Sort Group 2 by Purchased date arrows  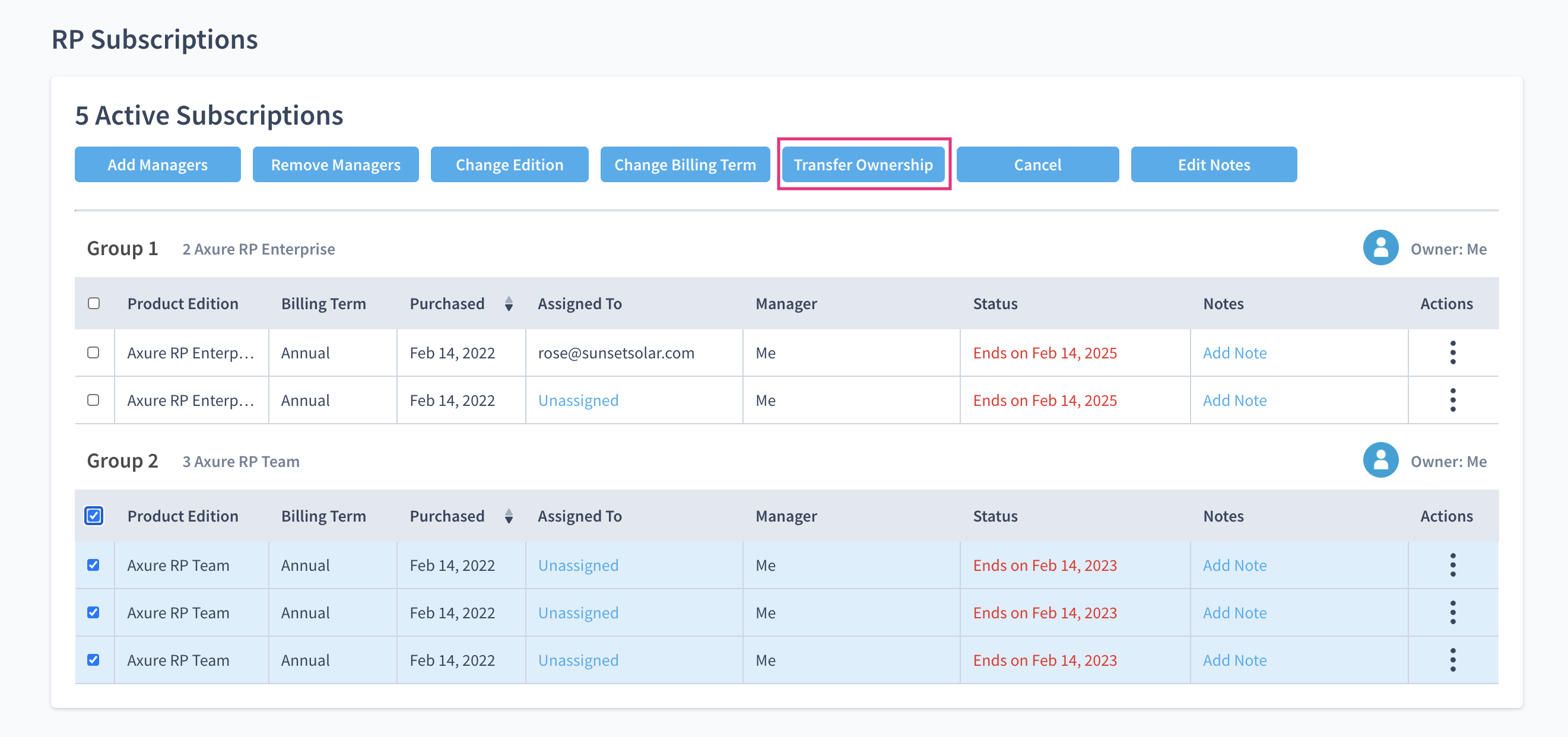(508, 516)
